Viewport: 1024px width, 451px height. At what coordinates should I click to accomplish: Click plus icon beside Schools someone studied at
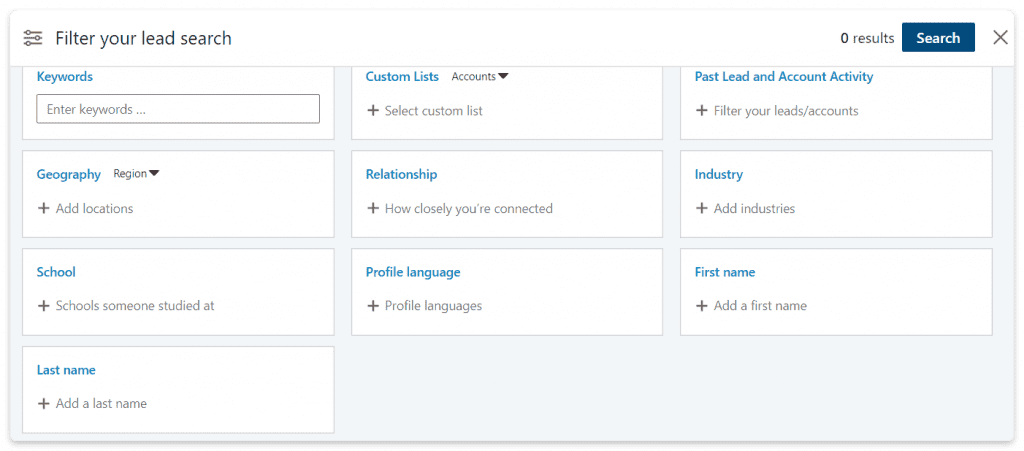(x=44, y=306)
